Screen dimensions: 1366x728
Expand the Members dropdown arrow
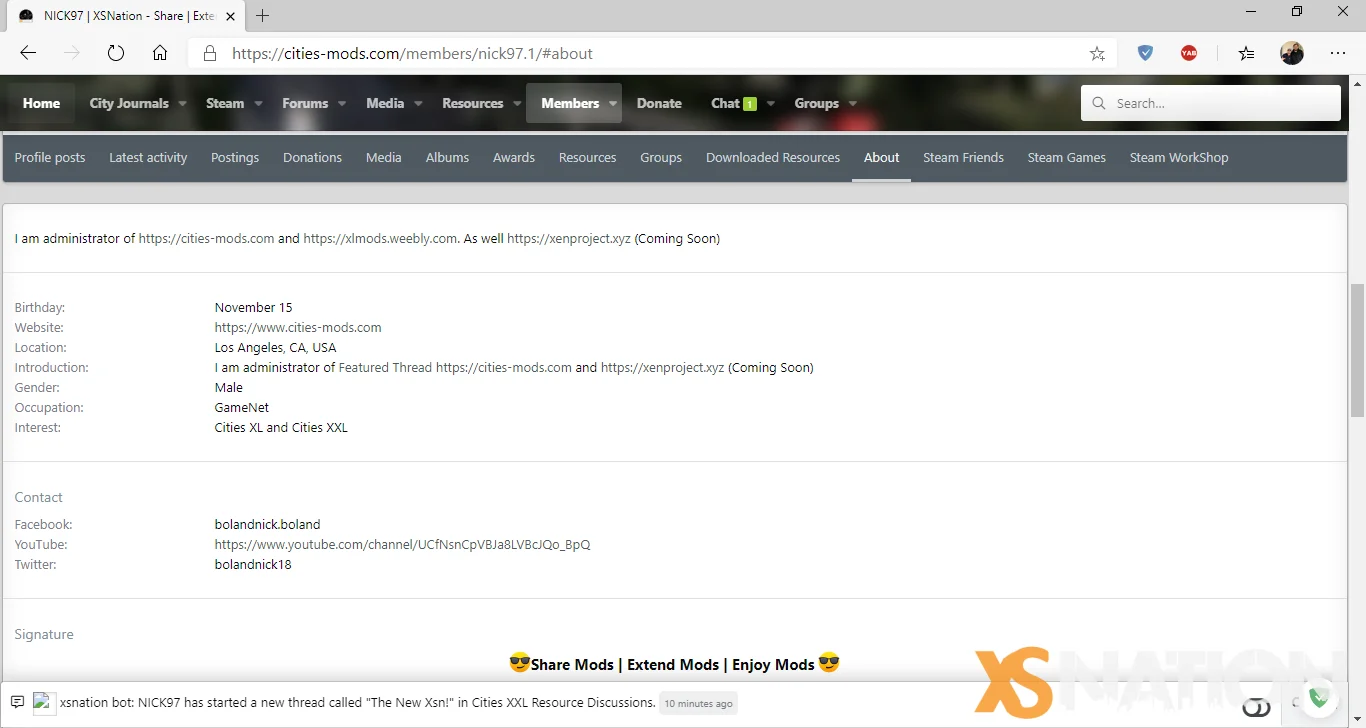click(613, 104)
